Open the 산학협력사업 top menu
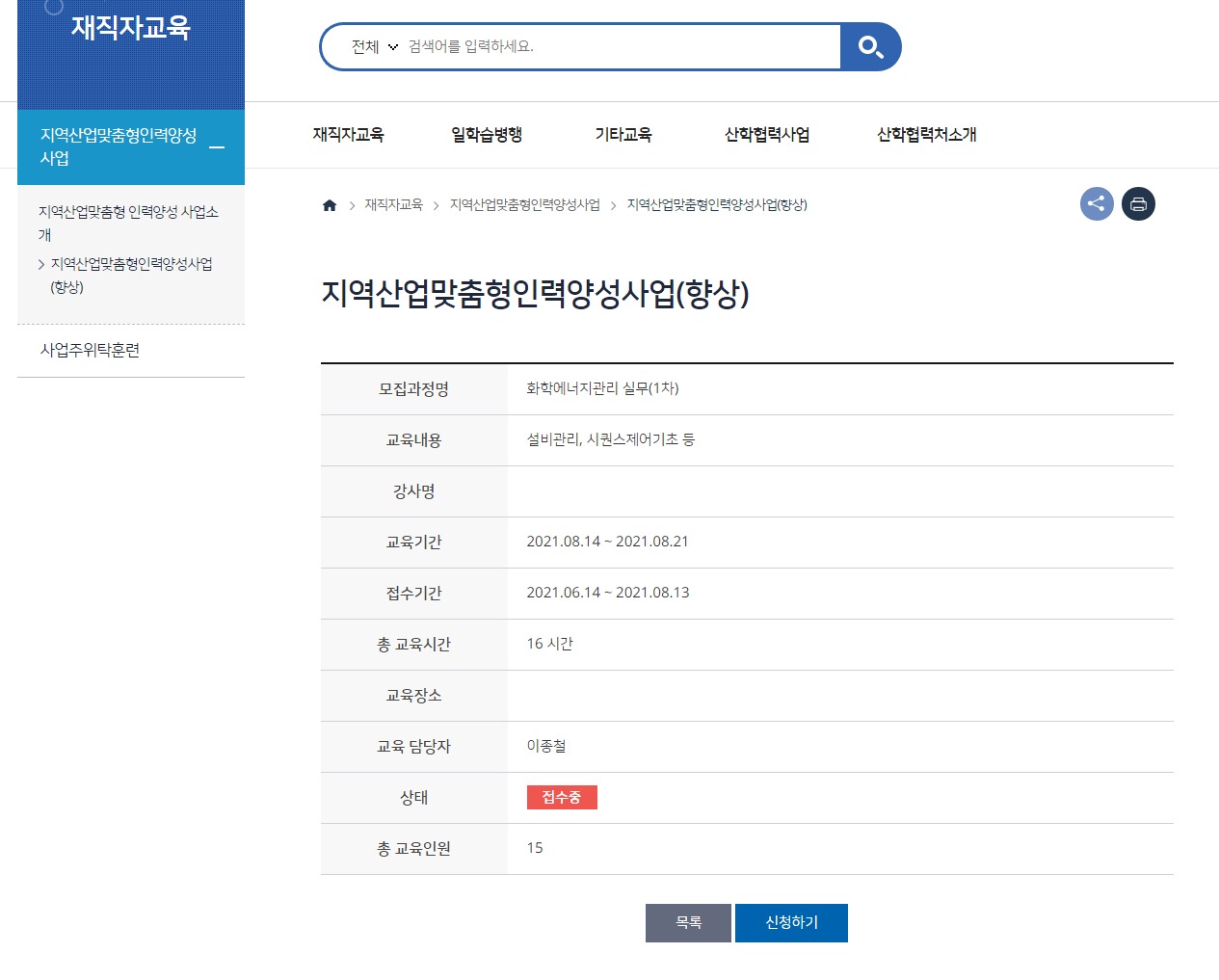Image resolution: width=1219 pixels, height=980 pixels. tap(766, 135)
